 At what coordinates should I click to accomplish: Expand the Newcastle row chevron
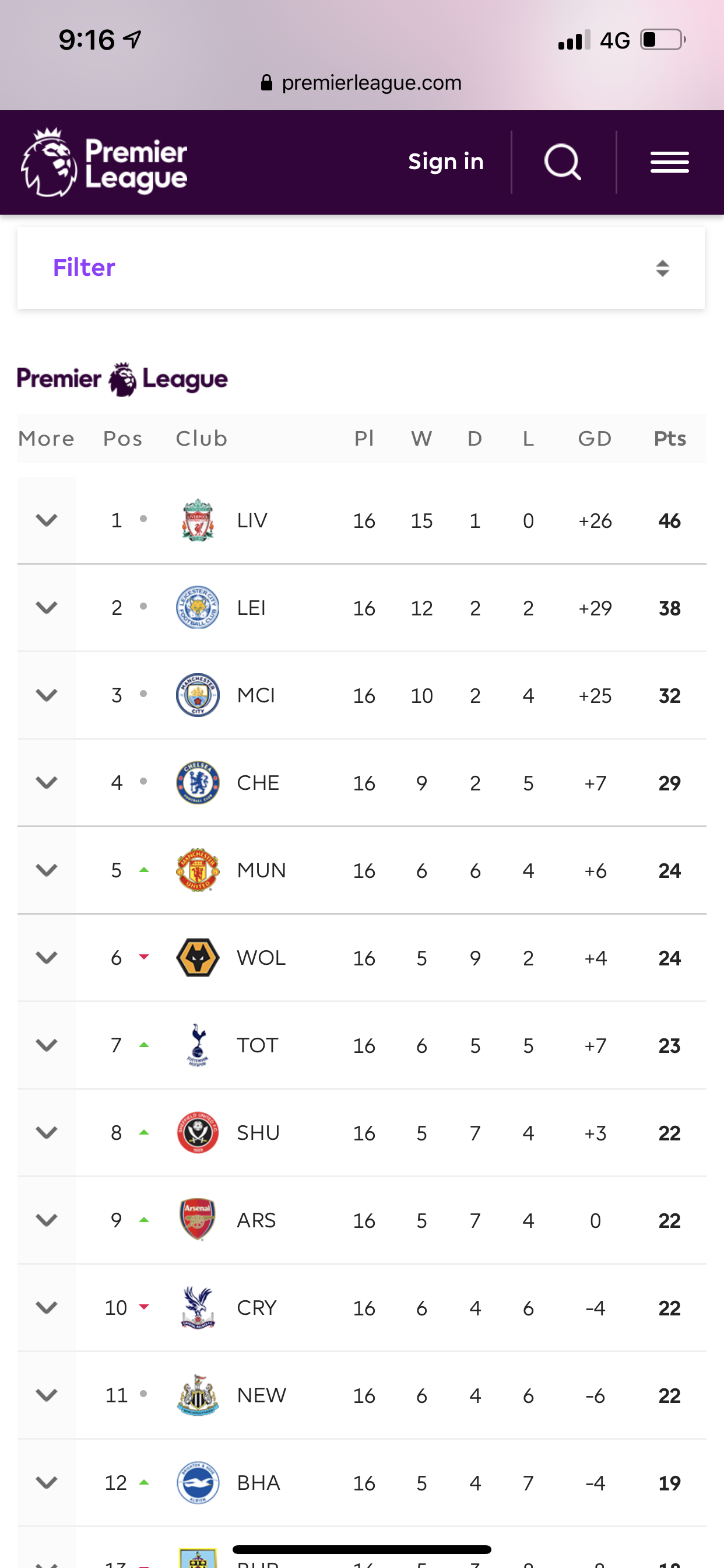pyautogui.click(x=46, y=1395)
